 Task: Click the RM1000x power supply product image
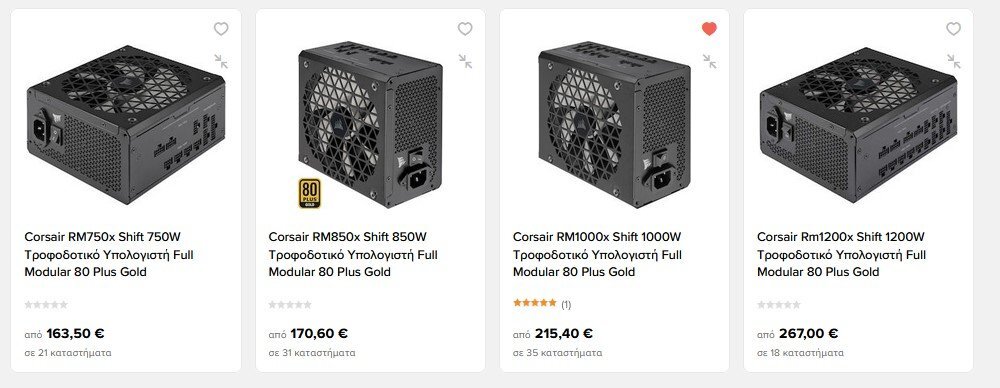point(615,124)
